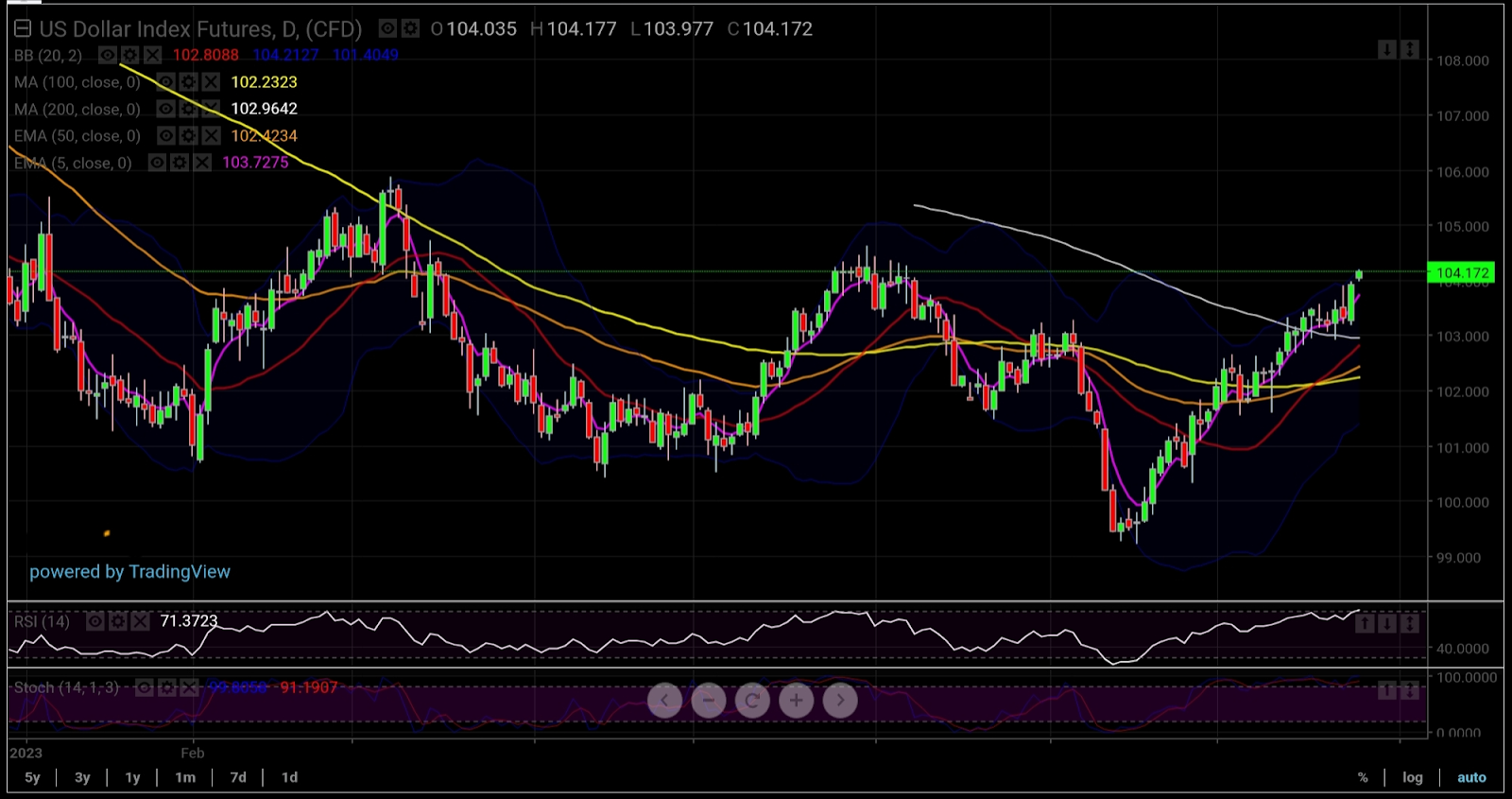Open RSI (14) settings gear
Image resolution: width=1512 pixels, height=799 pixels.
117,621
